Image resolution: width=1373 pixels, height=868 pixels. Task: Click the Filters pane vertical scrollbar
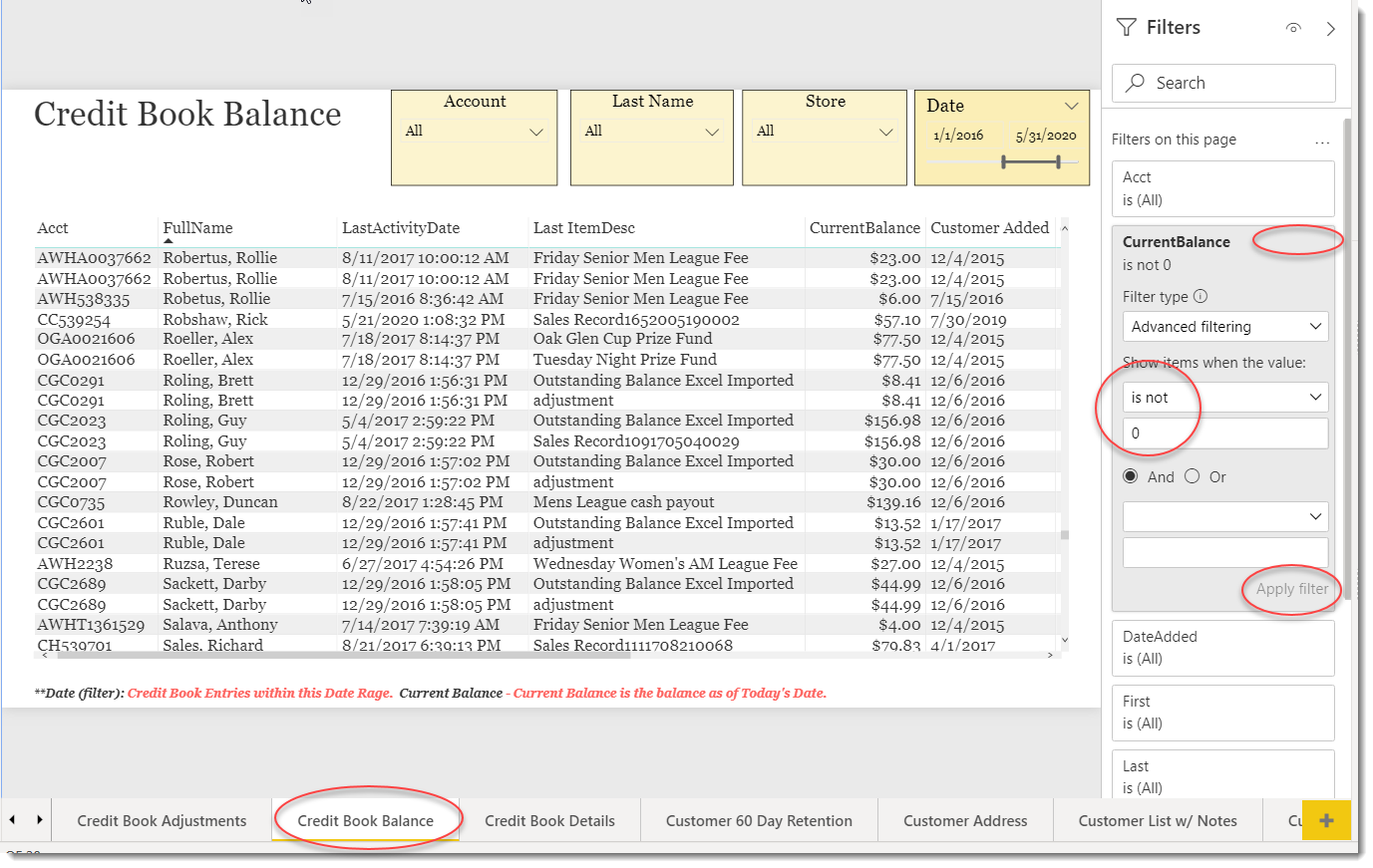[x=1347, y=359]
